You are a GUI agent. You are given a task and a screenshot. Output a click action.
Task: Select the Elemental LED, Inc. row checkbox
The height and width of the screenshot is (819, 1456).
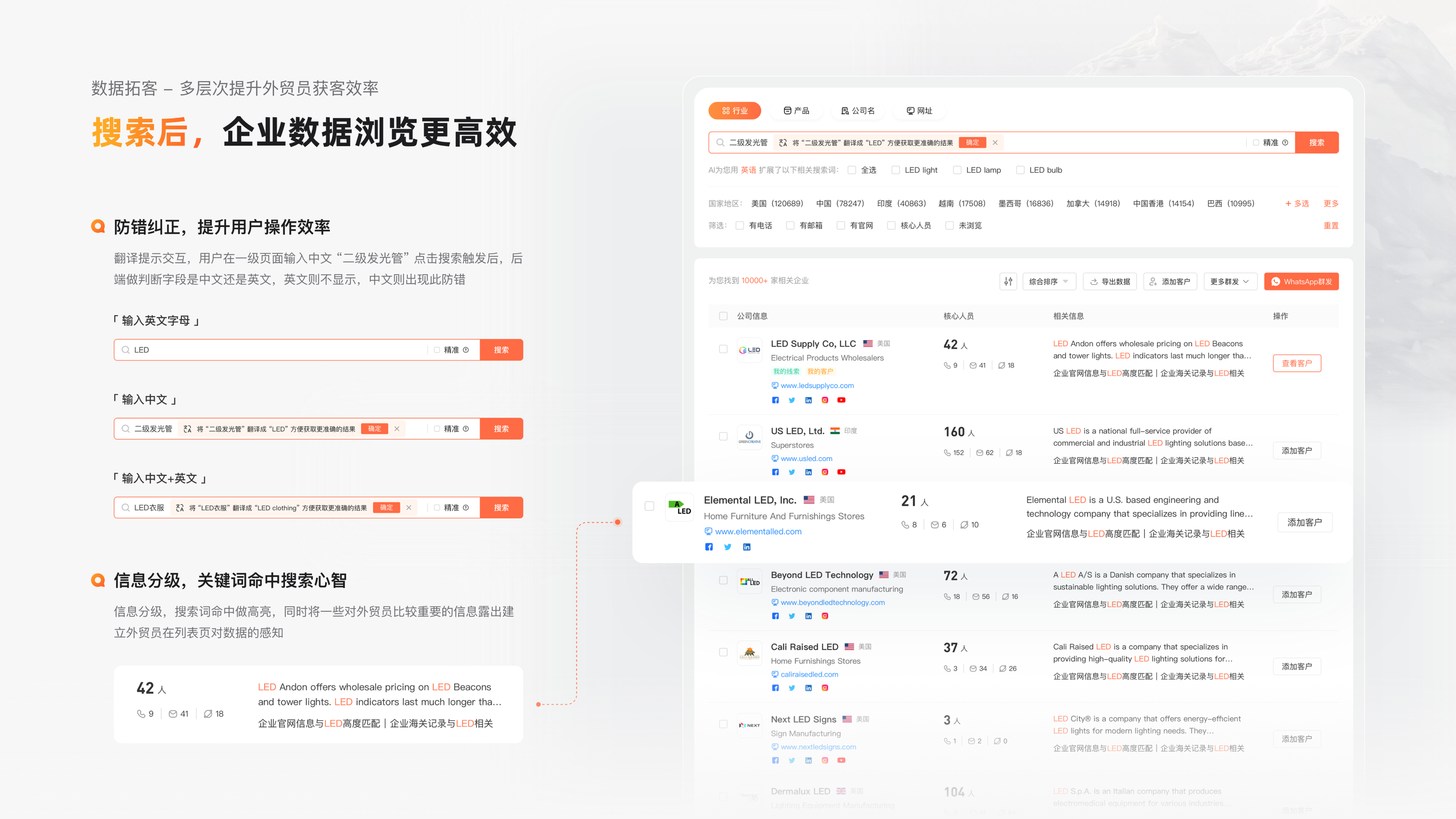click(649, 506)
